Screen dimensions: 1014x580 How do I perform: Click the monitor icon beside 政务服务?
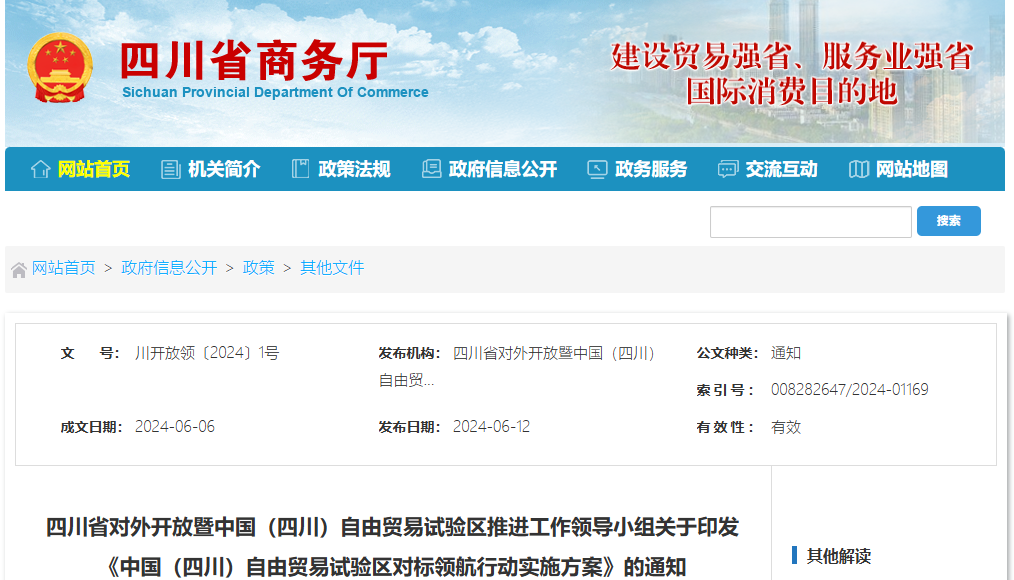coord(597,170)
